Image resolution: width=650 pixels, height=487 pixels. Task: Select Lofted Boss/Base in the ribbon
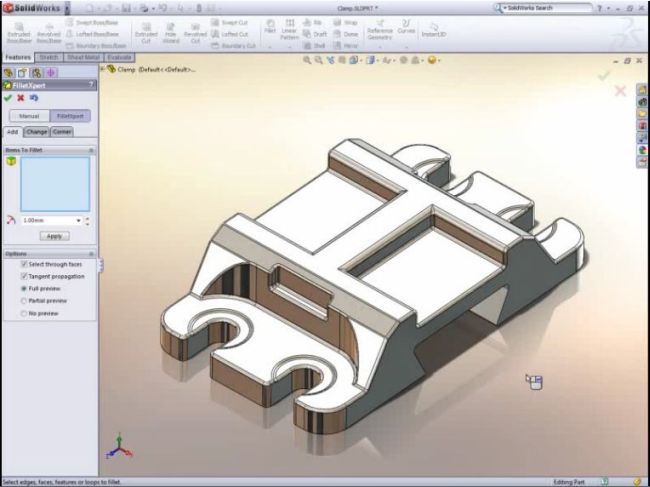(92, 34)
